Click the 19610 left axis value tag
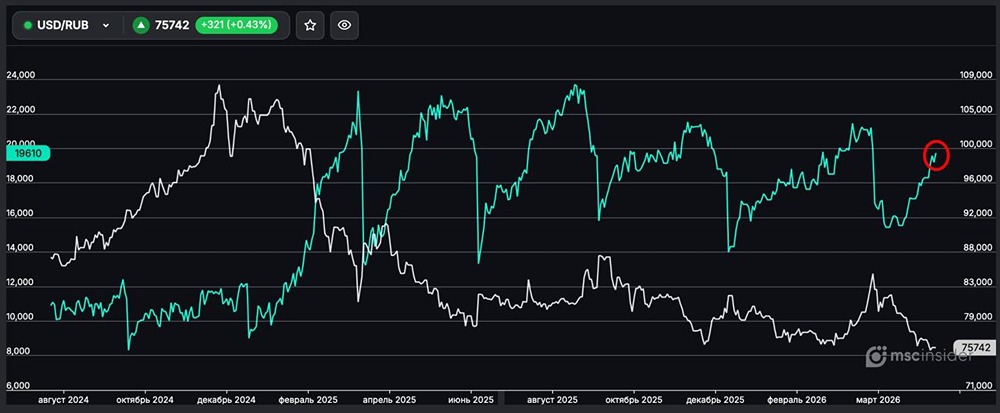The height and width of the screenshot is (413, 1000). pos(28,154)
